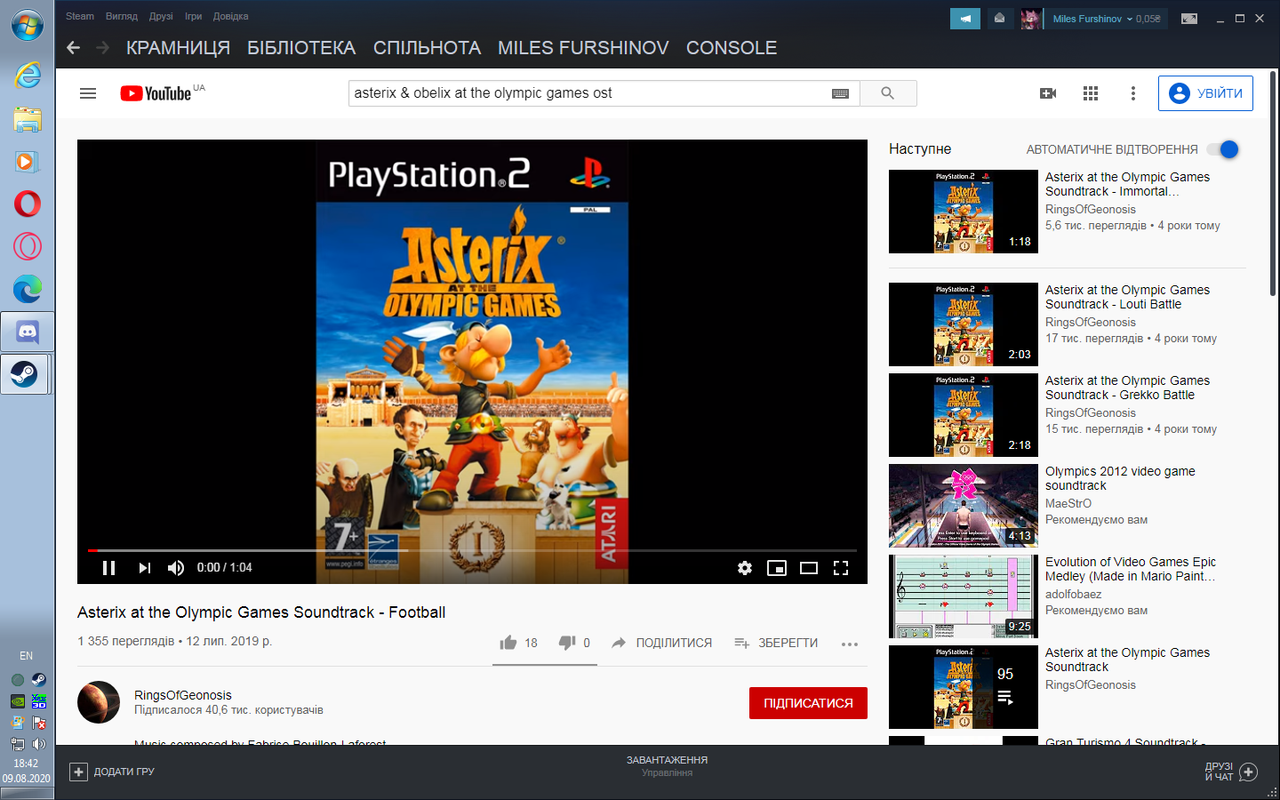
Task: Click taskbar clock showing 18:42
Action: coord(26,763)
